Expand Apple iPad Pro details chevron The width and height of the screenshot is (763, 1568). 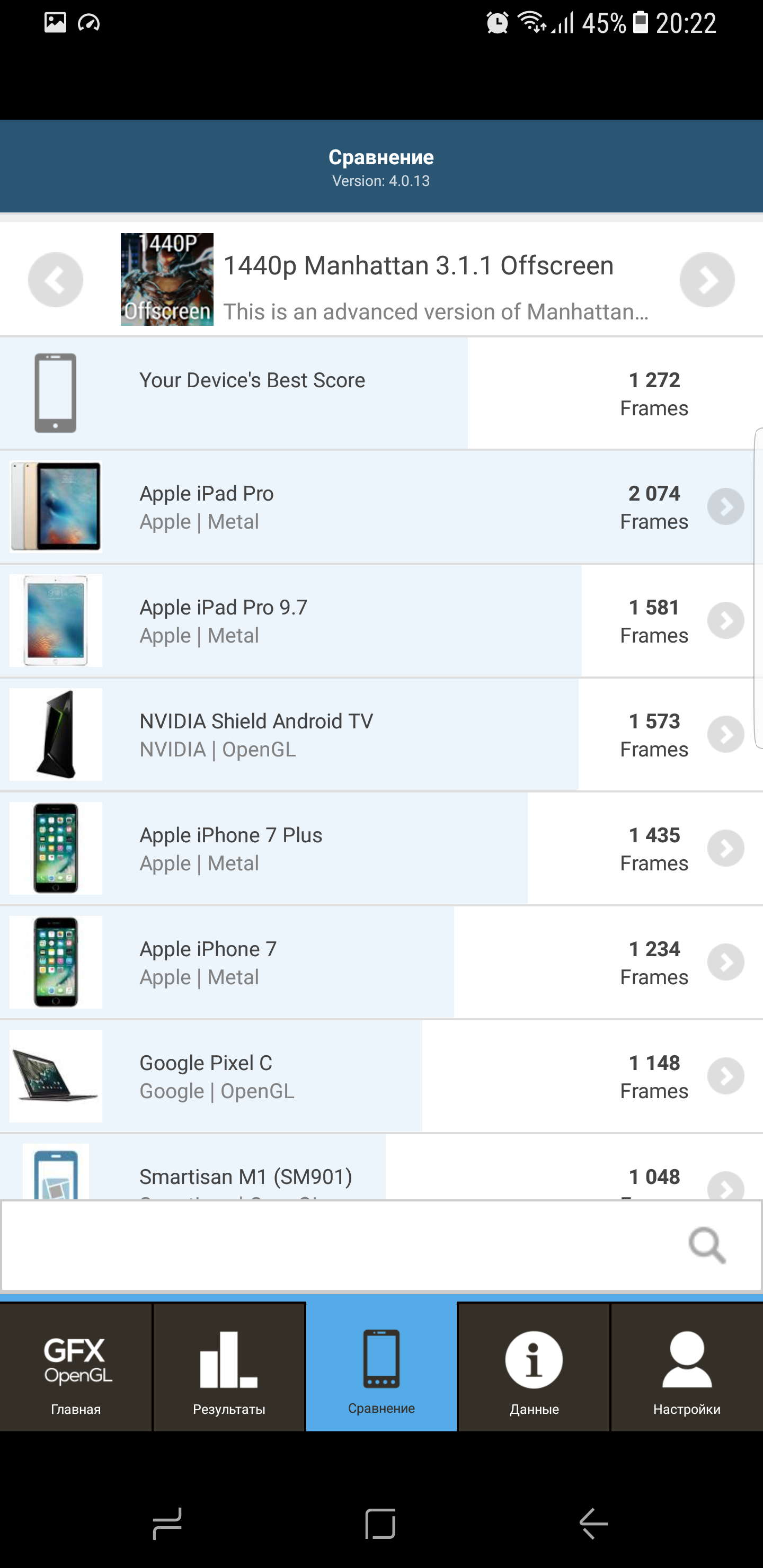point(725,506)
